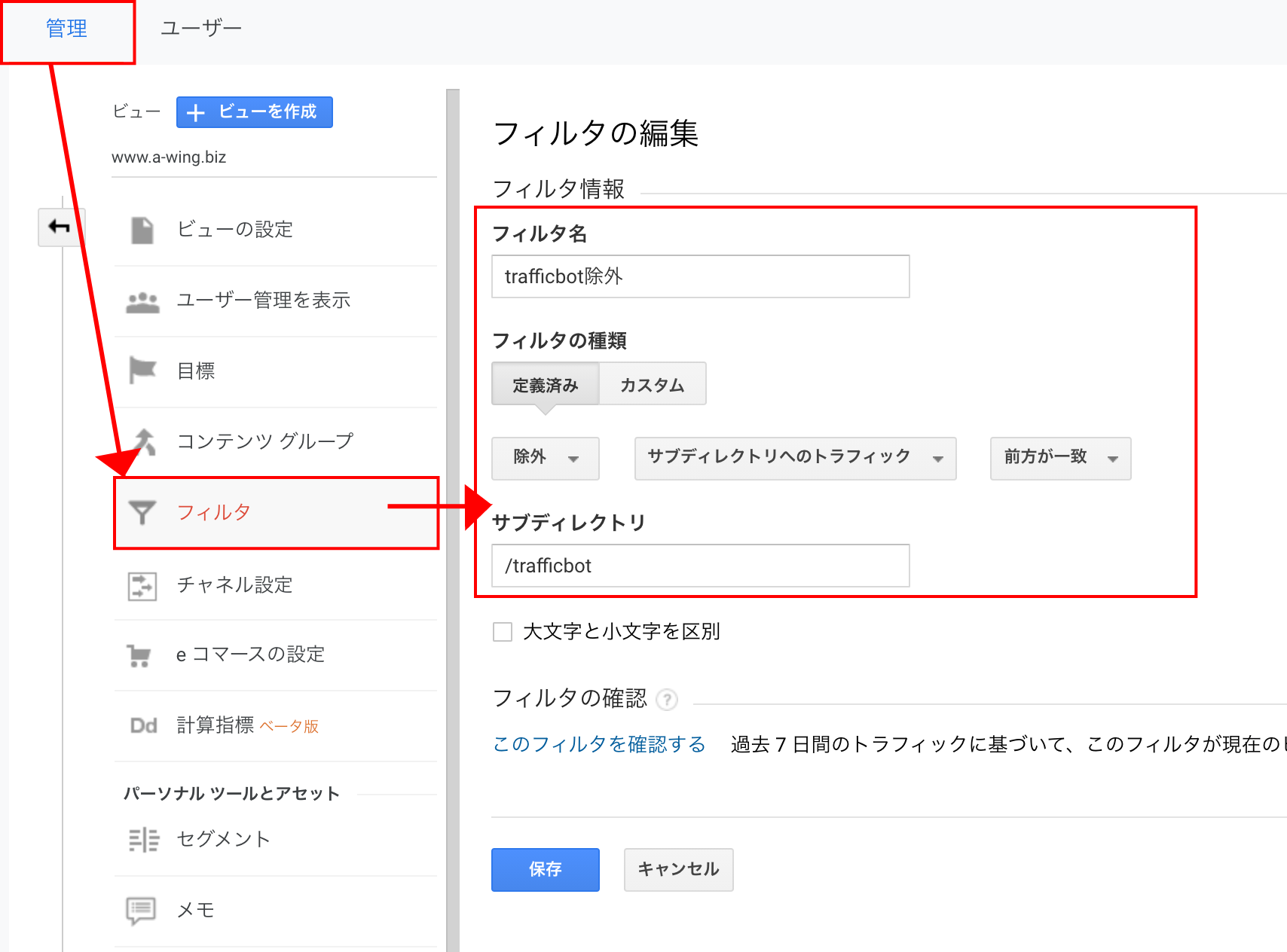This screenshot has height=952, width=1287.
Task: Open the 前方が一致 match-type dropdown
Action: [x=1060, y=458]
